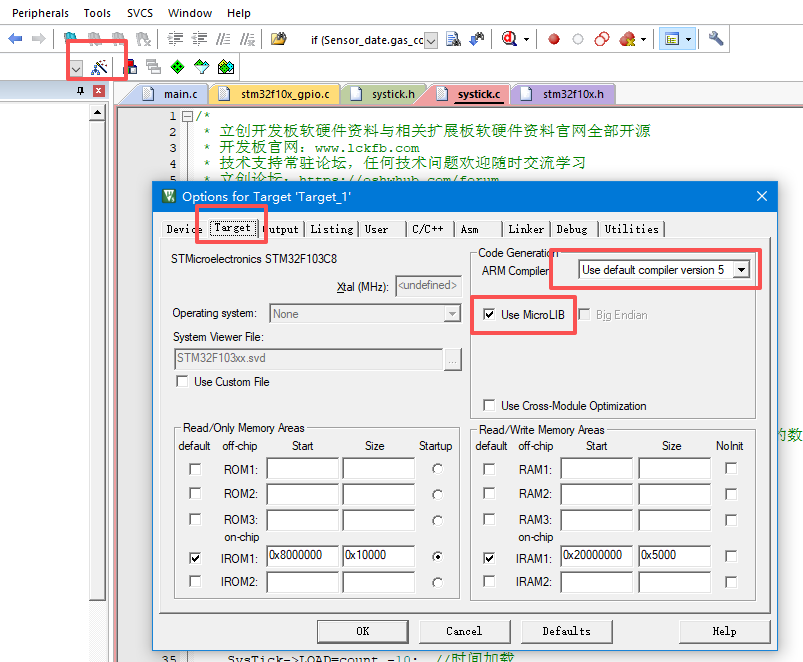Start the debug session icon
The image size is (803, 662).
(x=509, y=39)
